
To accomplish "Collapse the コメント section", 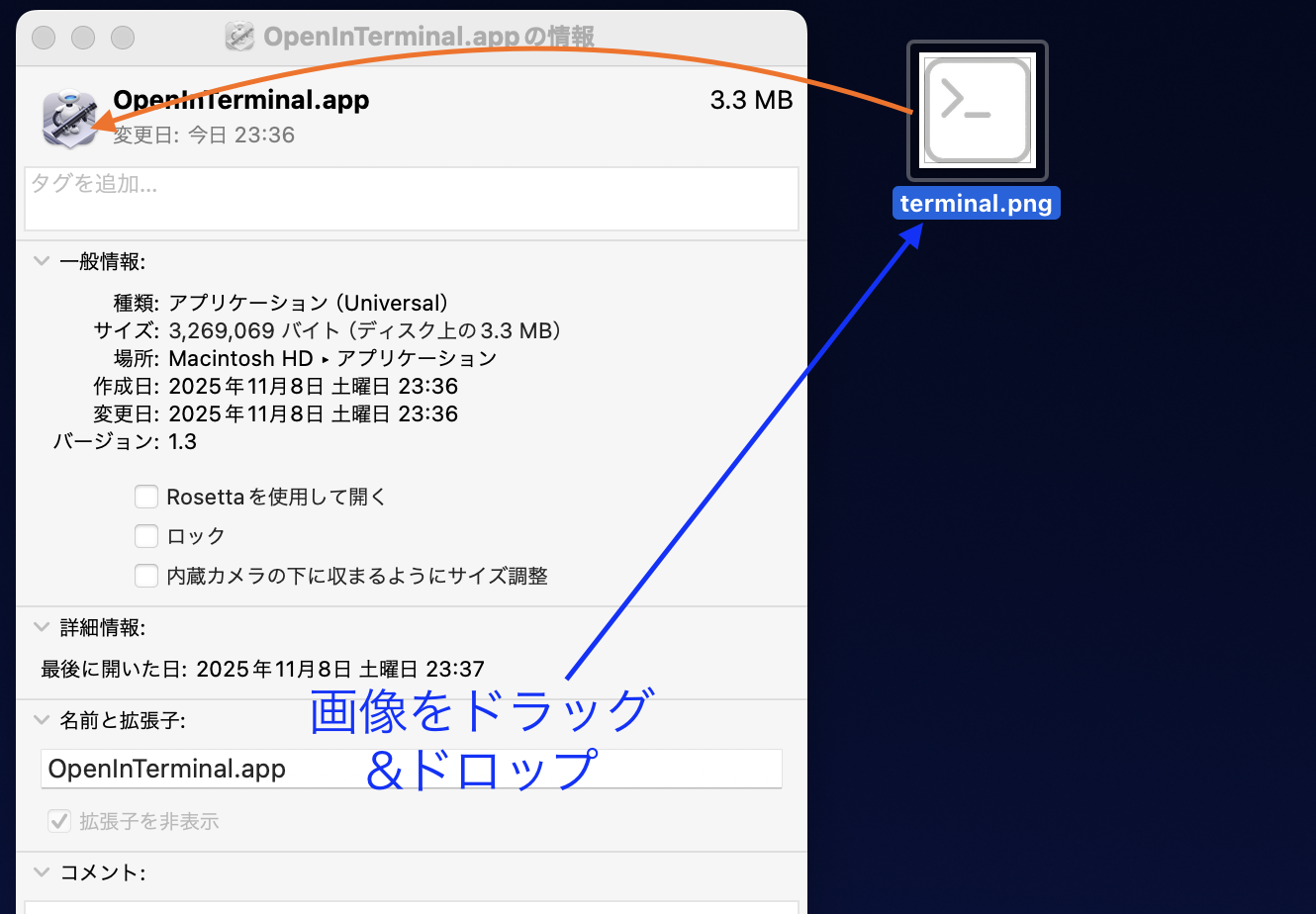I will click(42, 872).
